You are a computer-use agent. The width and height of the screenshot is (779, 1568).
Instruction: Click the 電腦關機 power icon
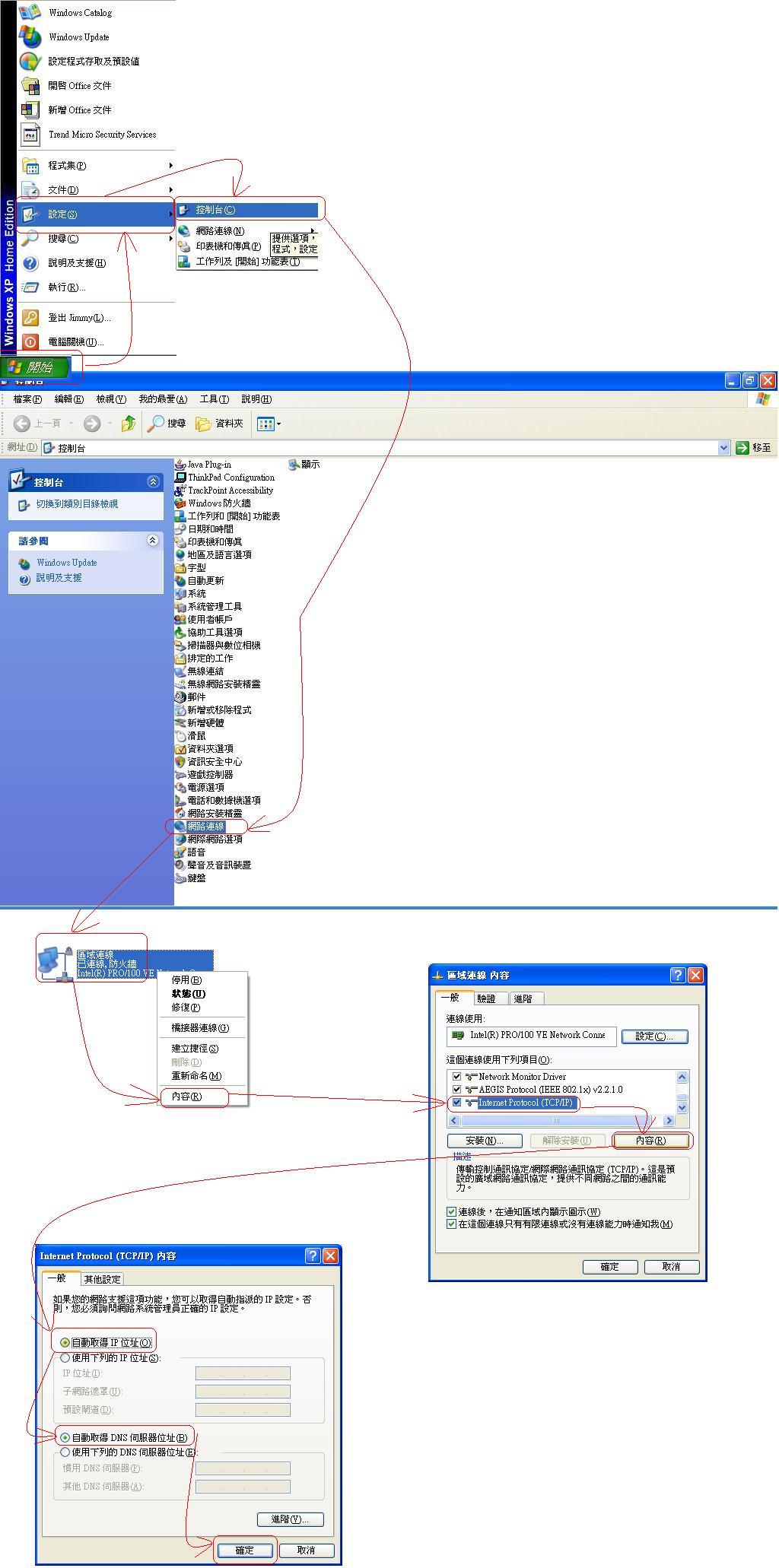pyautogui.click(x=30, y=342)
